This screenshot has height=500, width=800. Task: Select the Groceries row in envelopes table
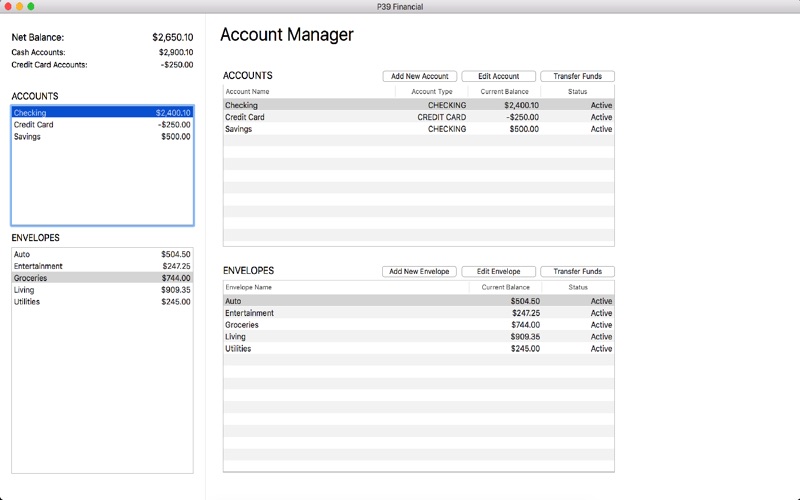[418, 324]
